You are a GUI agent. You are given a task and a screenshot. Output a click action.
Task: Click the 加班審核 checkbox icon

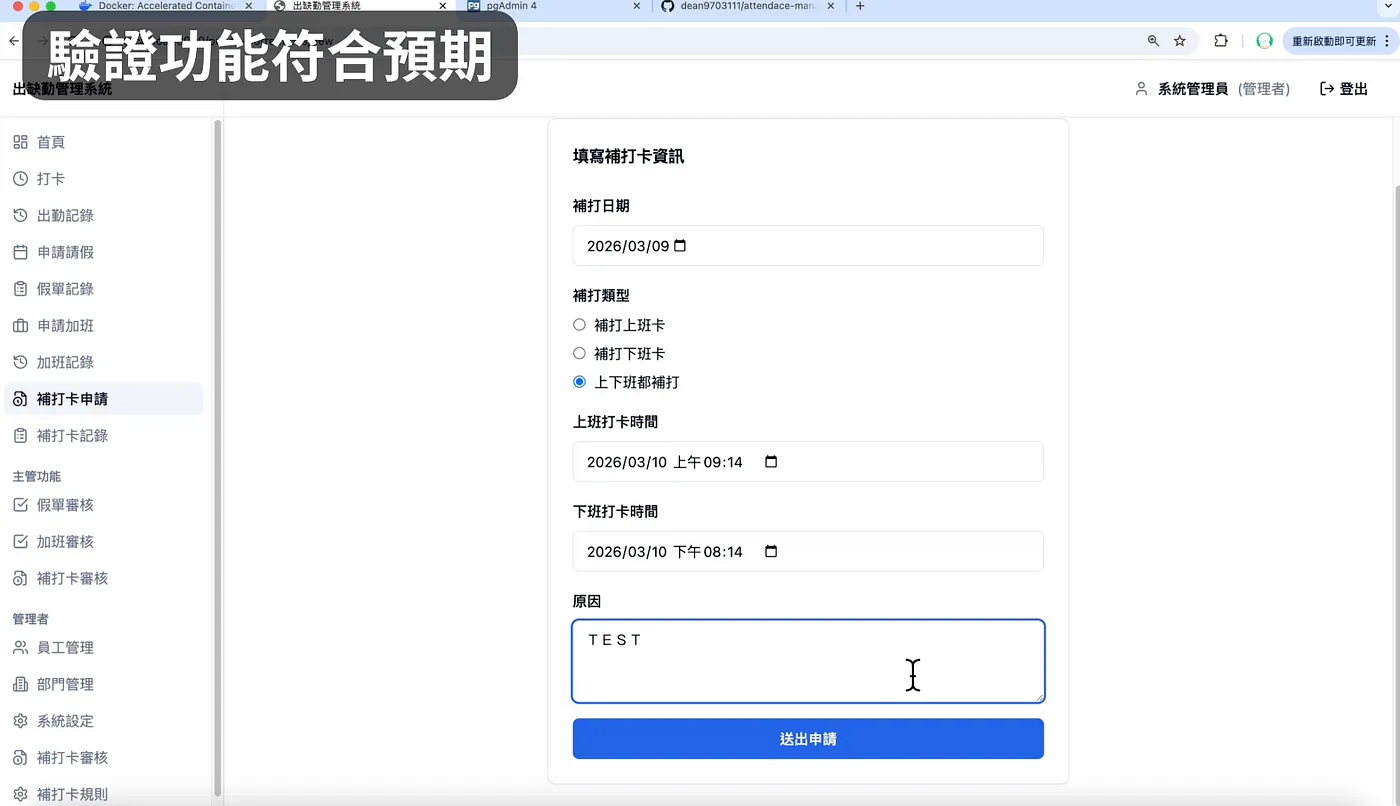[x=20, y=541]
